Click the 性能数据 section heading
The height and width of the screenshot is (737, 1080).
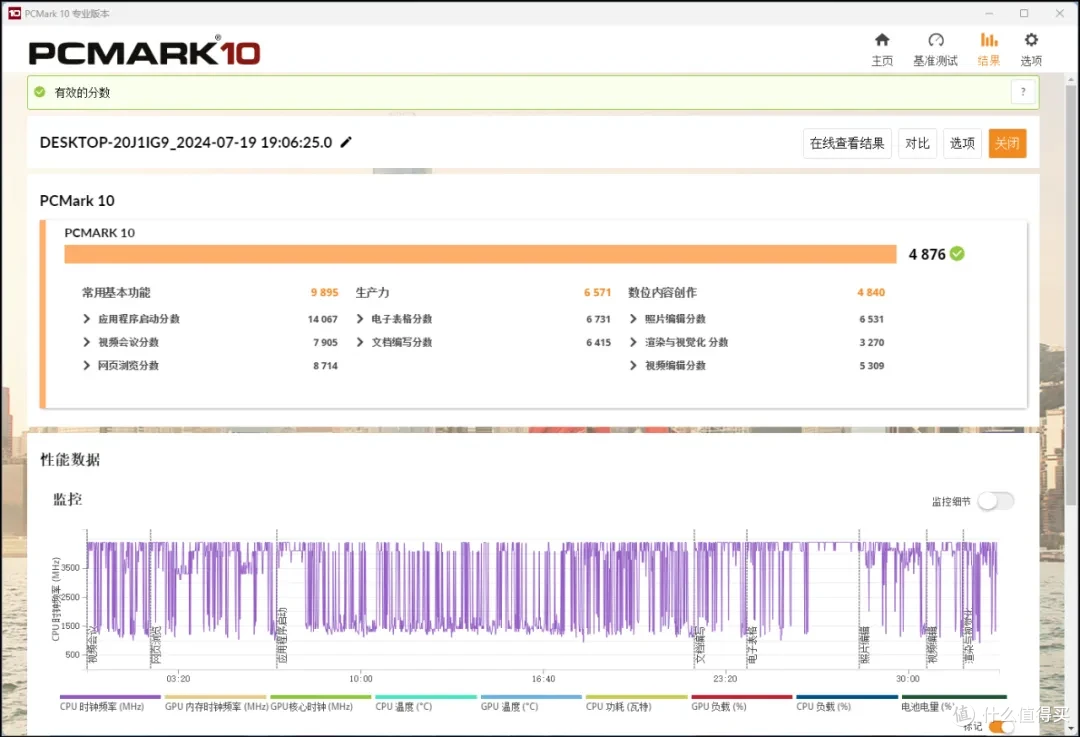point(70,459)
